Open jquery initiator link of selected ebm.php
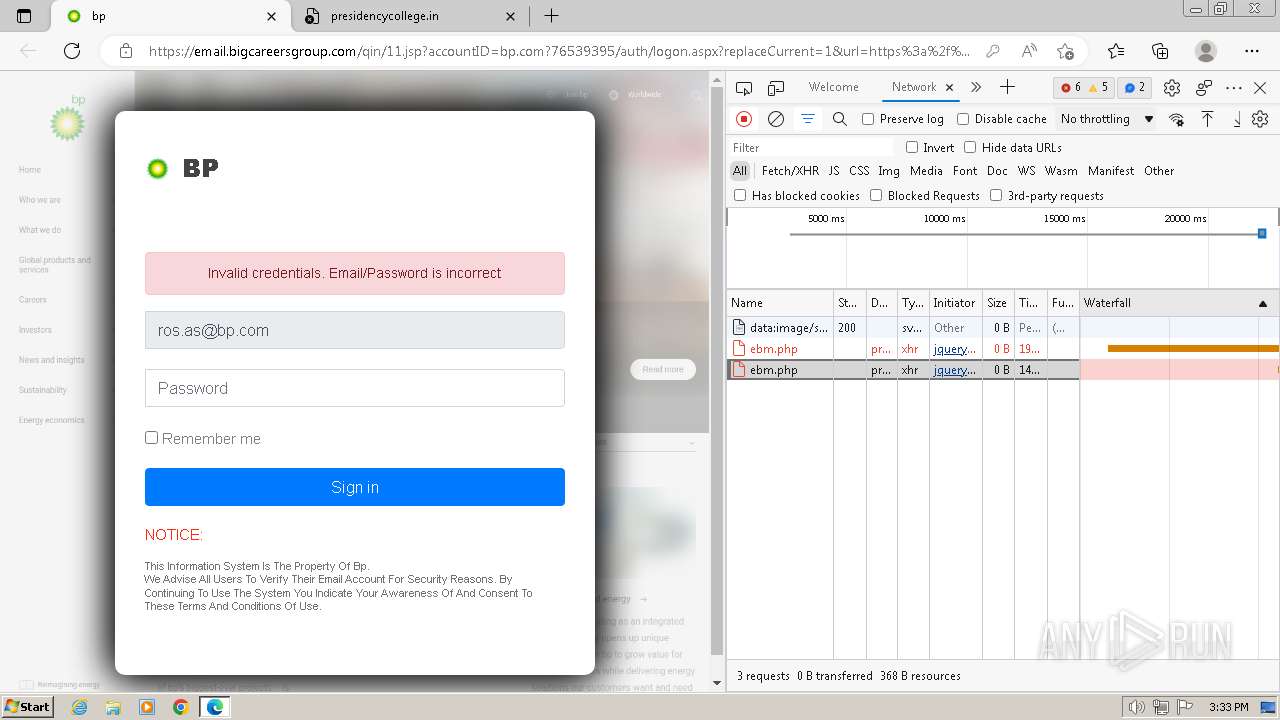 954,370
